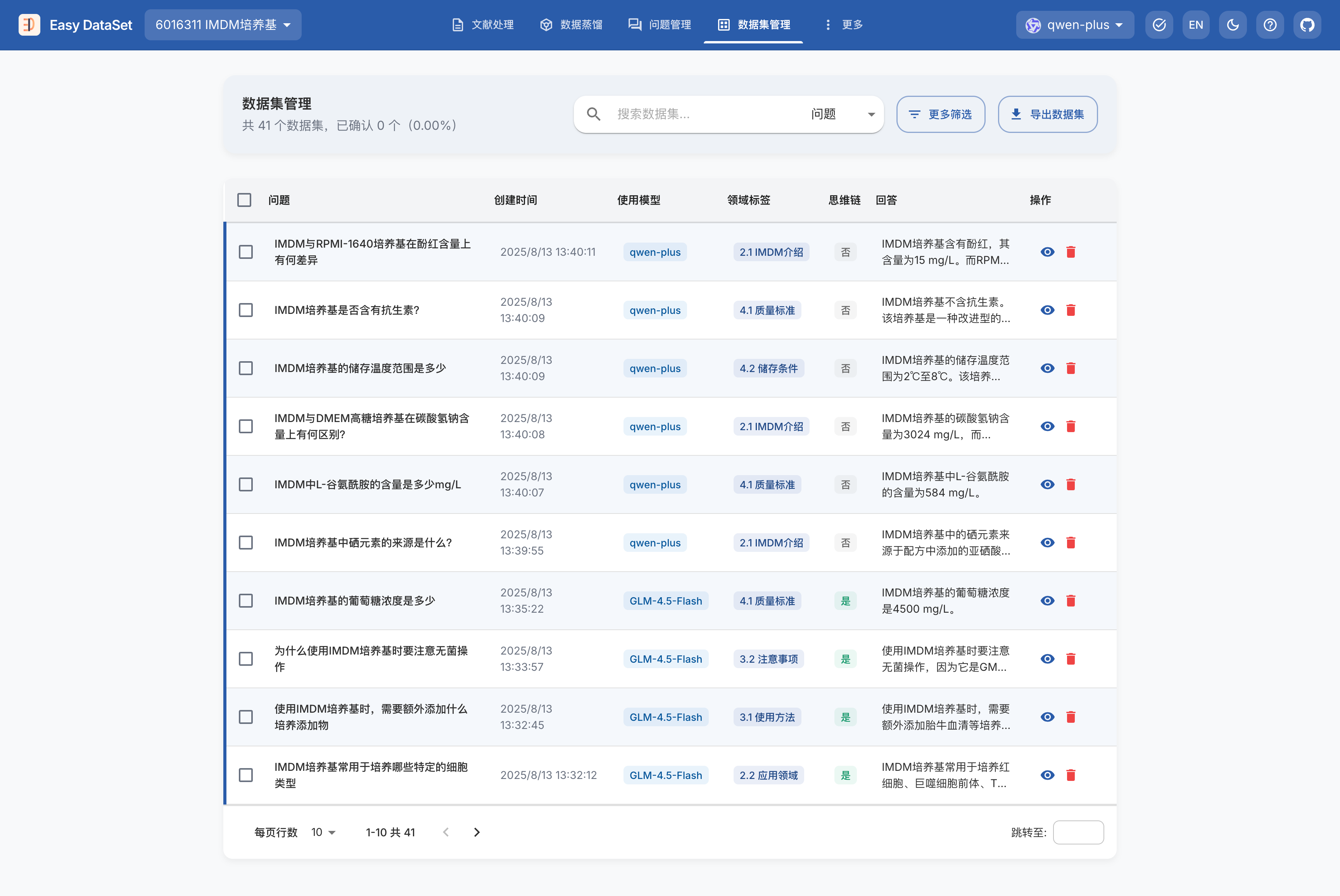Click the 2.2 应用领域 tag

pyautogui.click(x=768, y=775)
